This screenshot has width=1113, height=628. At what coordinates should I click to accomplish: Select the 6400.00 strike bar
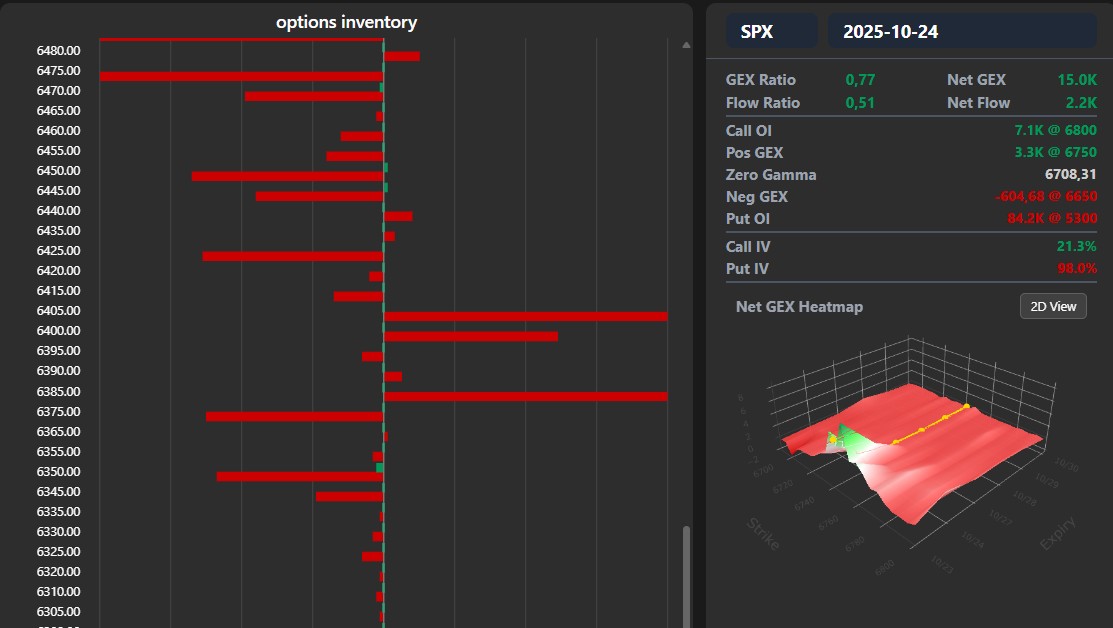tap(470, 336)
